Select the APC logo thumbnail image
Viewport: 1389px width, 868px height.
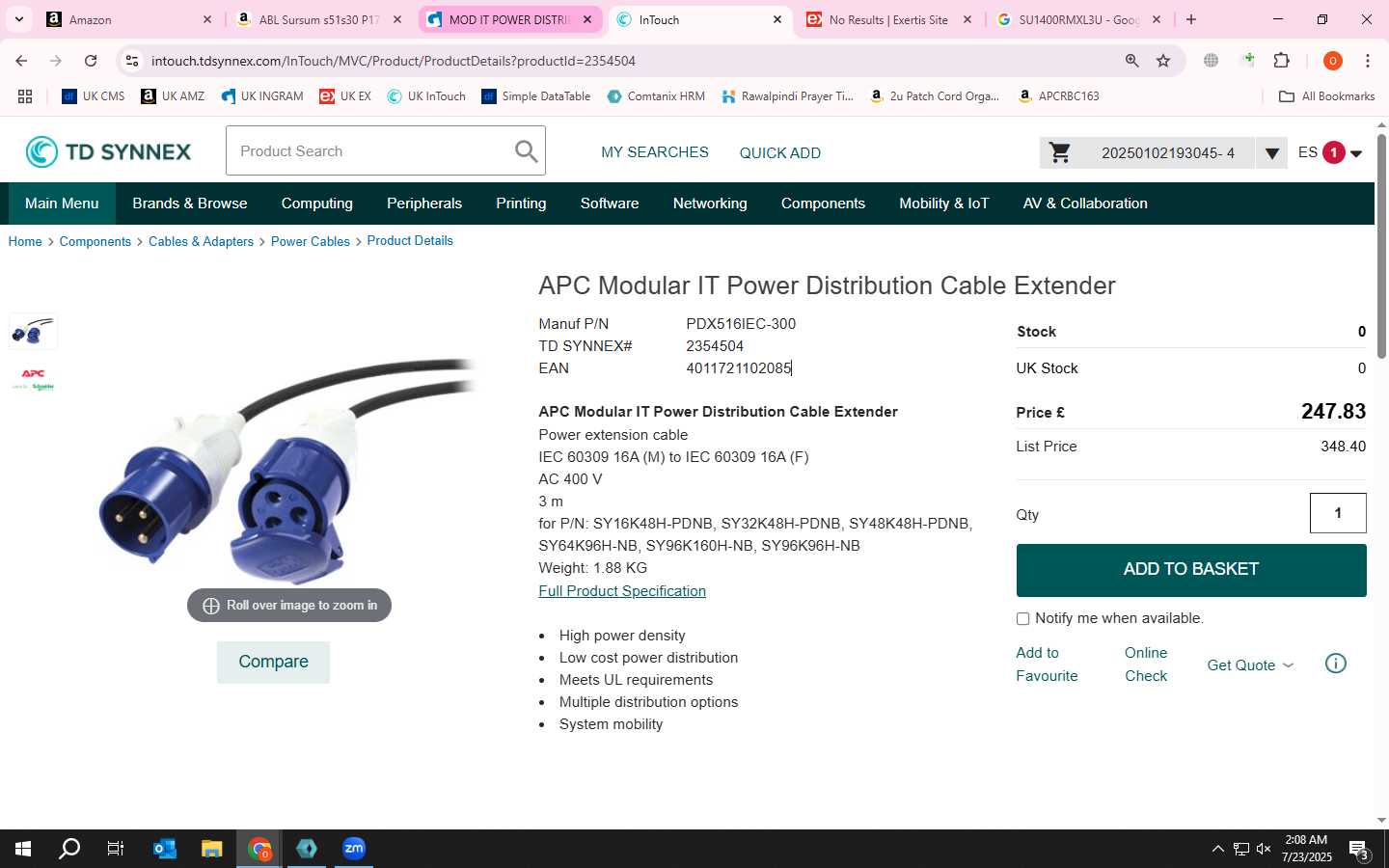pyautogui.click(x=33, y=379)
